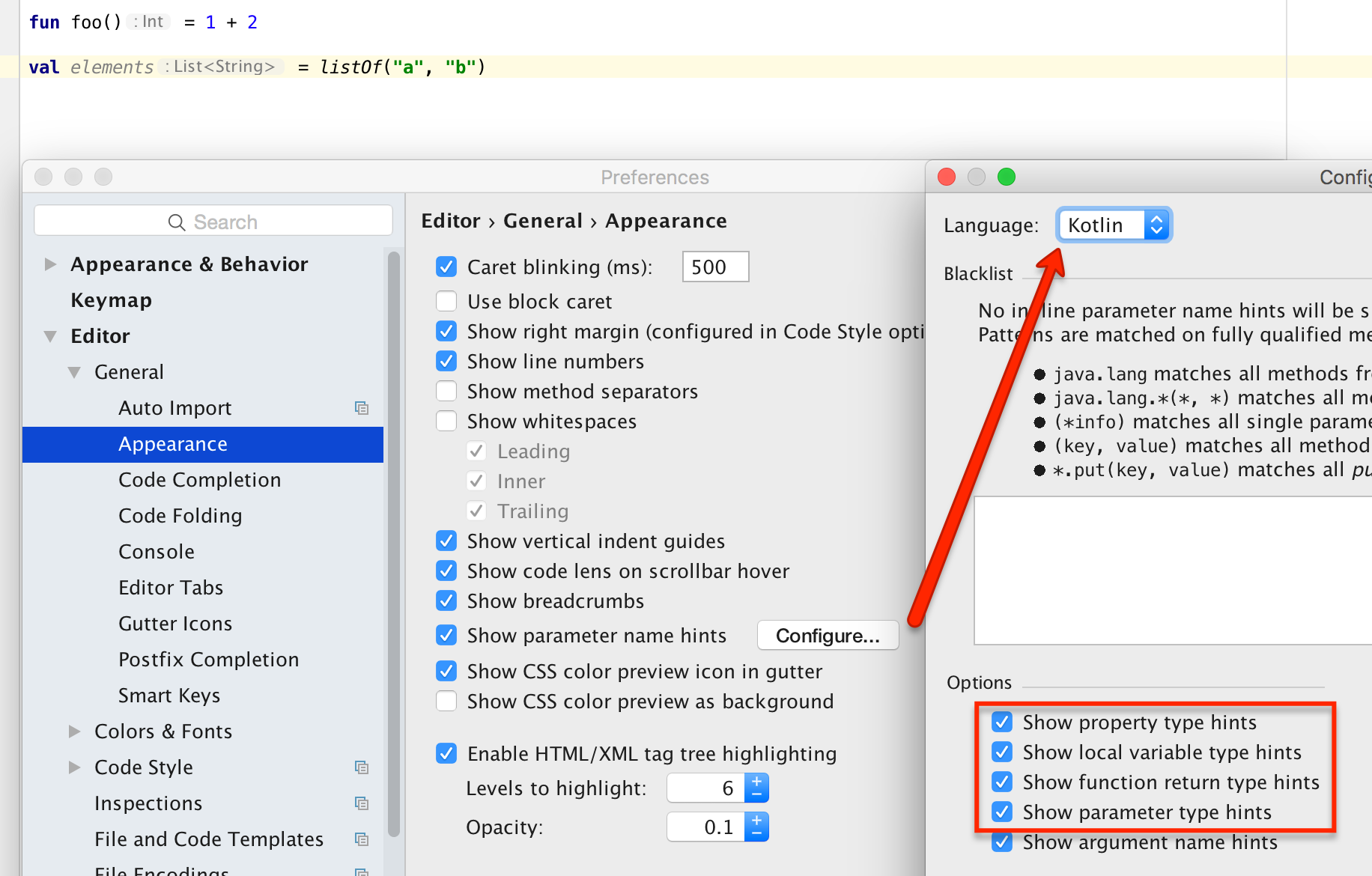Enable Use block caret
The image size is (1372, 876).
click(x=446, y=301)
